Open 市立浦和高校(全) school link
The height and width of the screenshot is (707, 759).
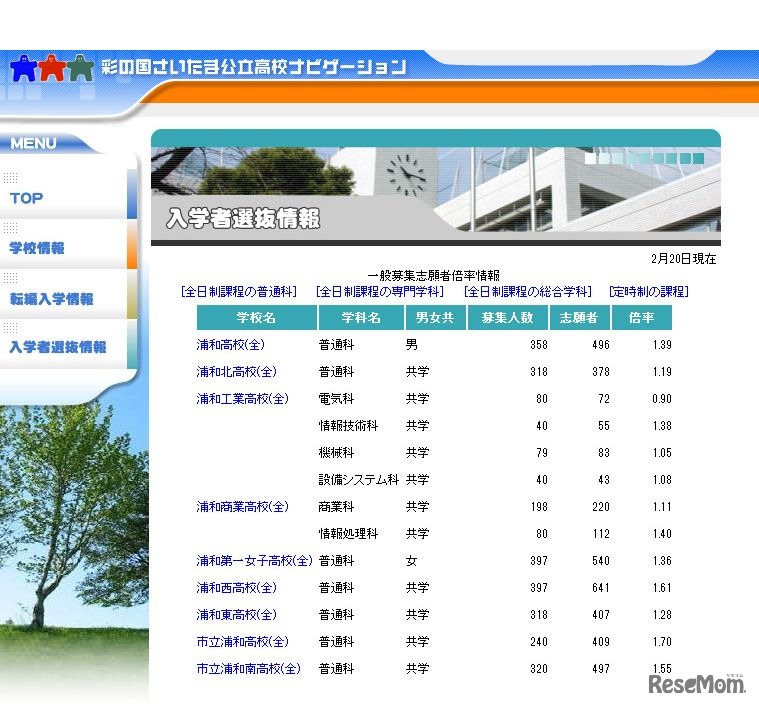tap(242, 642)
